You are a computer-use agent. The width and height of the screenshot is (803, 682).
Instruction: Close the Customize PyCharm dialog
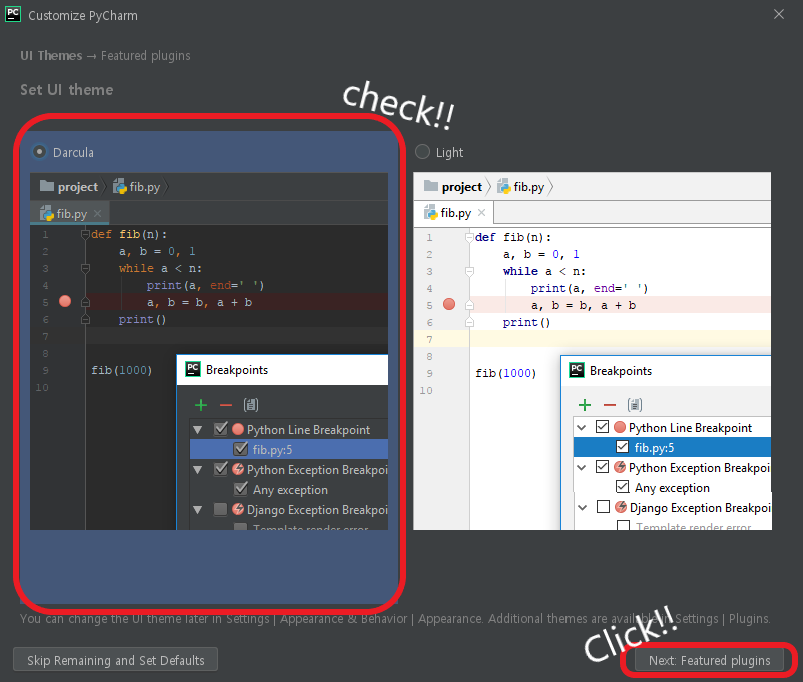(779, 14)
